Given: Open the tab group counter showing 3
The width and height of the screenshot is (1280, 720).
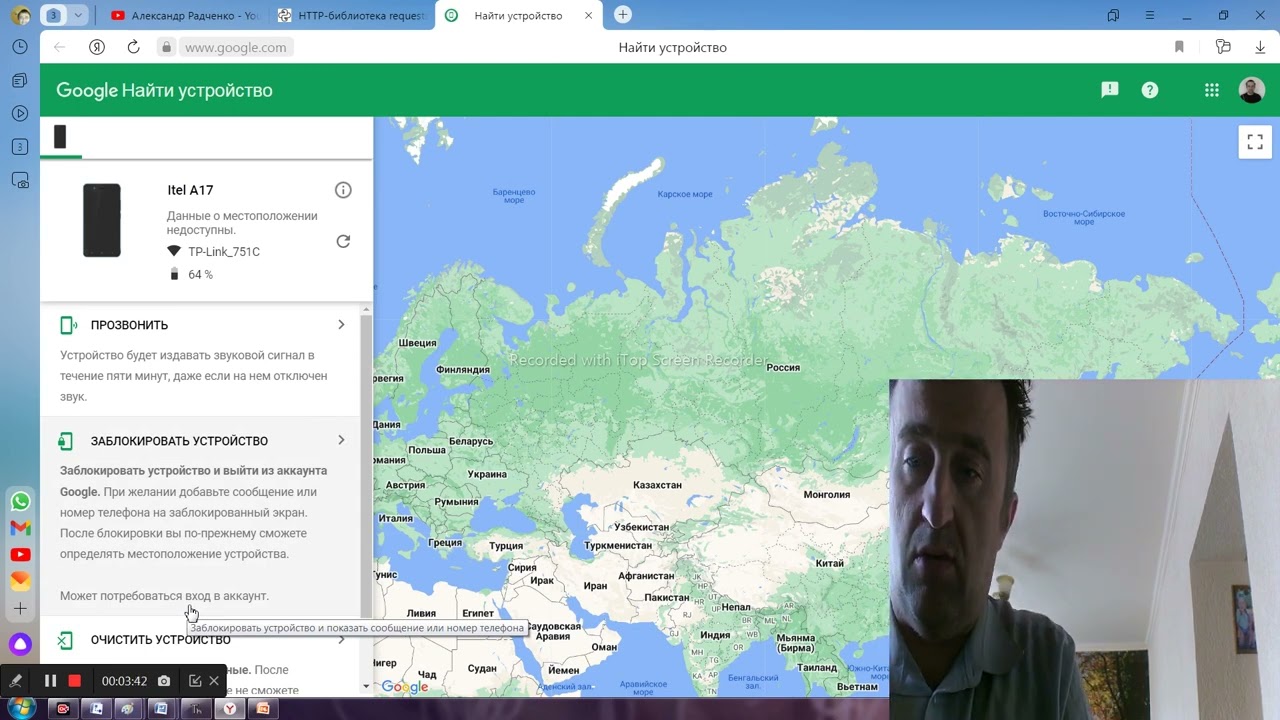Looking at the screenshot, I should click(x=54, y=15).
